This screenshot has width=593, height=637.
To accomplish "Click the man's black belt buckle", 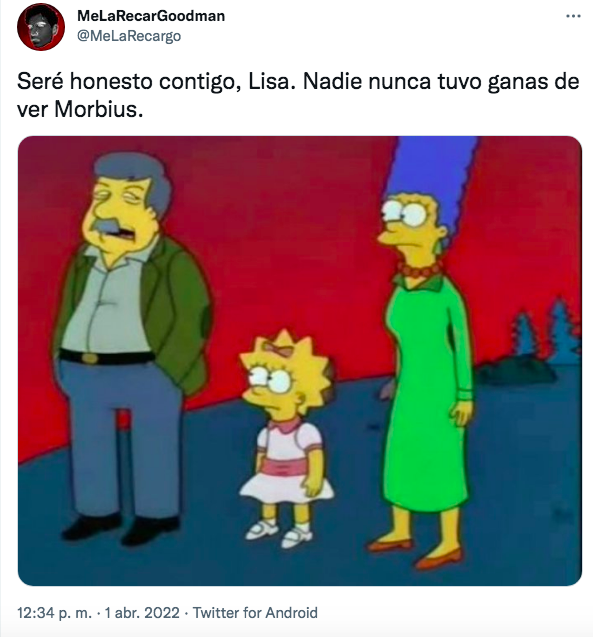I will coord(90,358).
